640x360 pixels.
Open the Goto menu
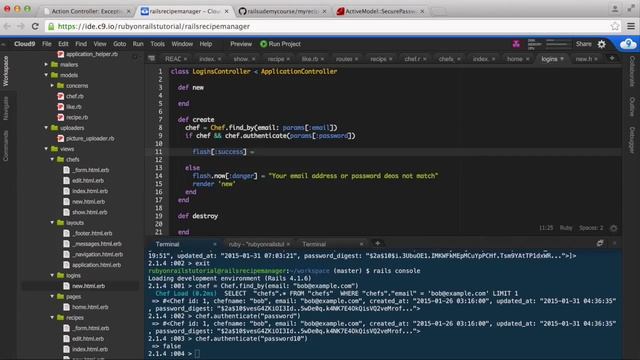120,44
